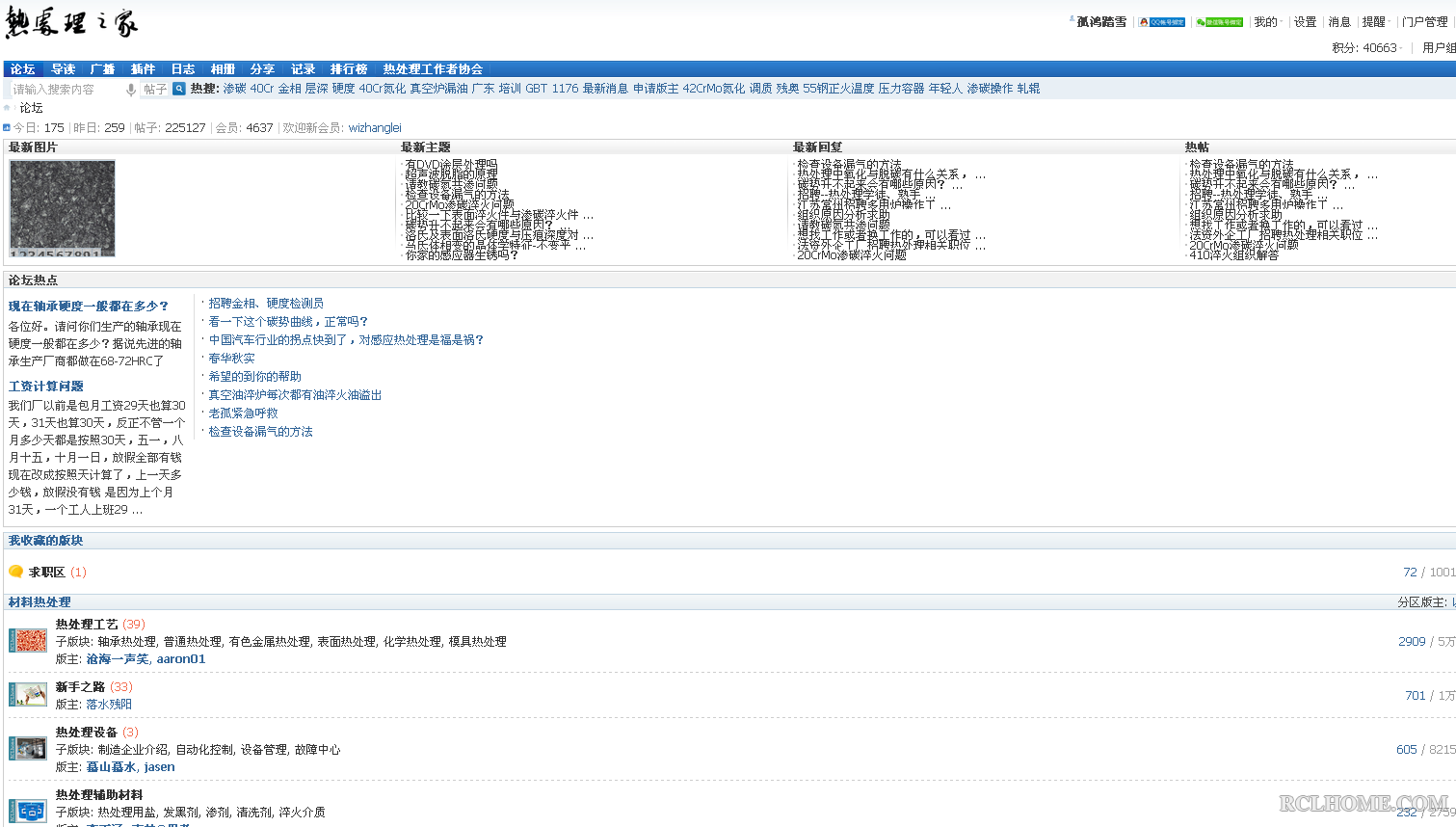
Task: Open thread 看一下这个碳势曲线，正常吗？
Action: point(288,322)
